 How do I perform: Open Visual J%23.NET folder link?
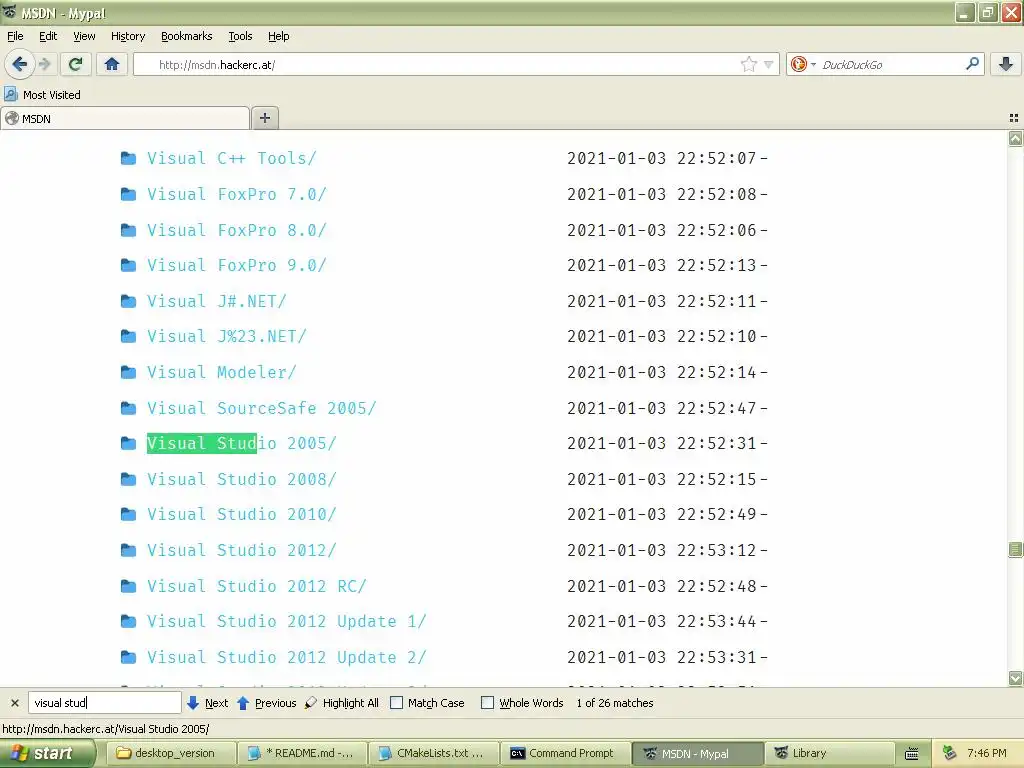tap(227, 336)
